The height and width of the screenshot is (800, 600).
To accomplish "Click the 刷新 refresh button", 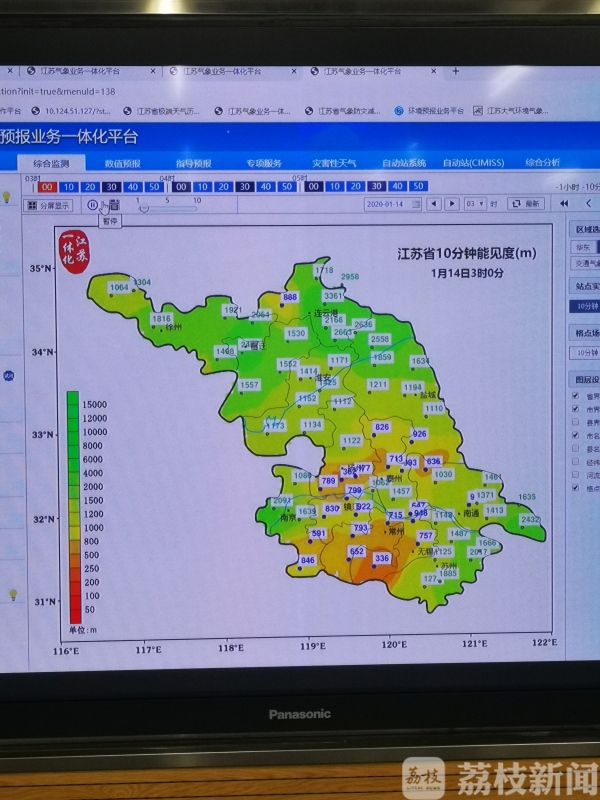I will [x=526, y=204].
